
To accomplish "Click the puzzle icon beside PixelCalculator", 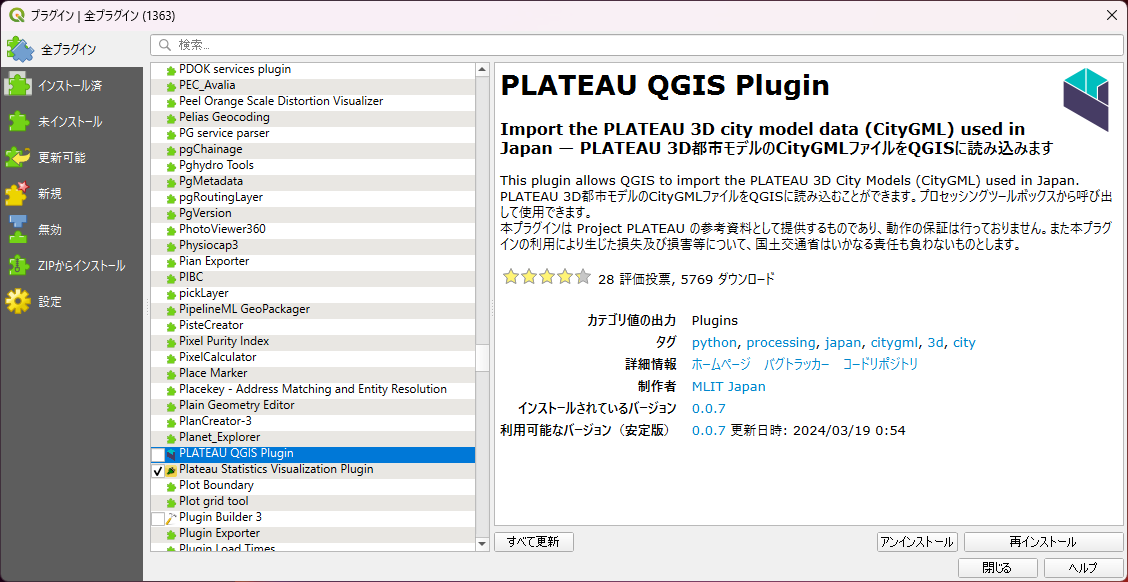I will pos(171,358).
